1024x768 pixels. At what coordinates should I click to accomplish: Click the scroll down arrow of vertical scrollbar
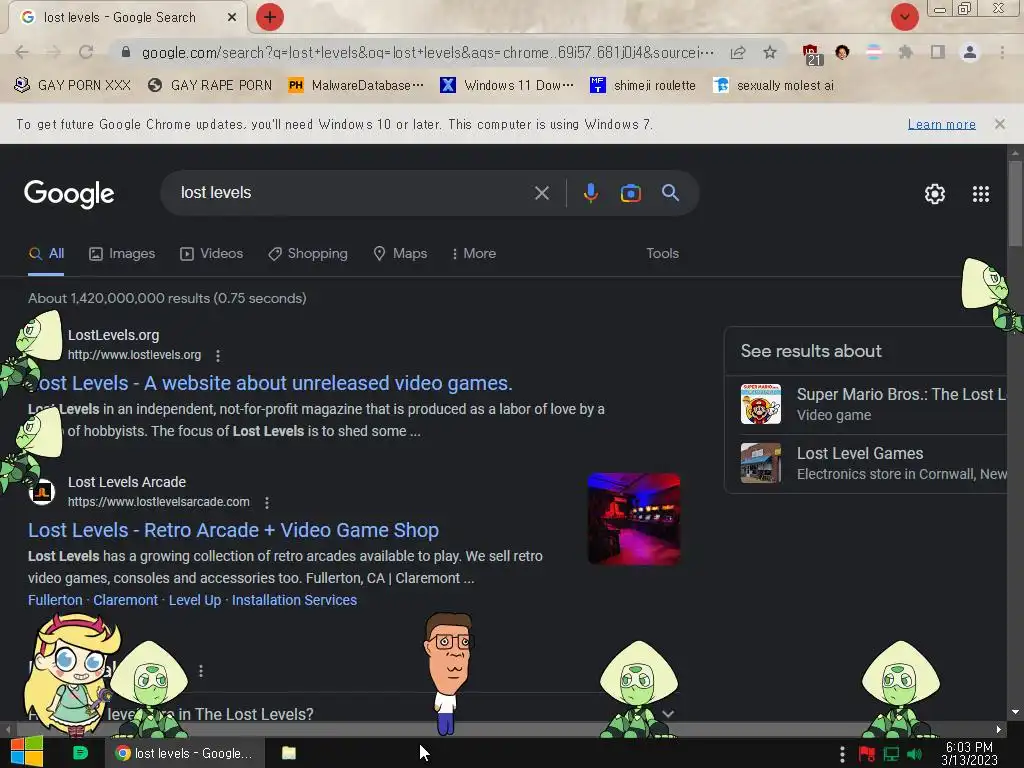(1015, 712)
